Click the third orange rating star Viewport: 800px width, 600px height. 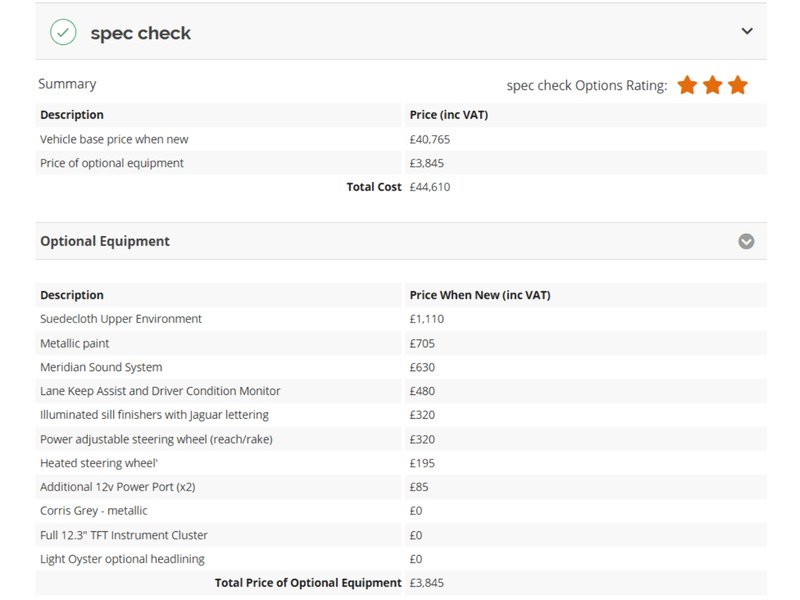[737, 85]
